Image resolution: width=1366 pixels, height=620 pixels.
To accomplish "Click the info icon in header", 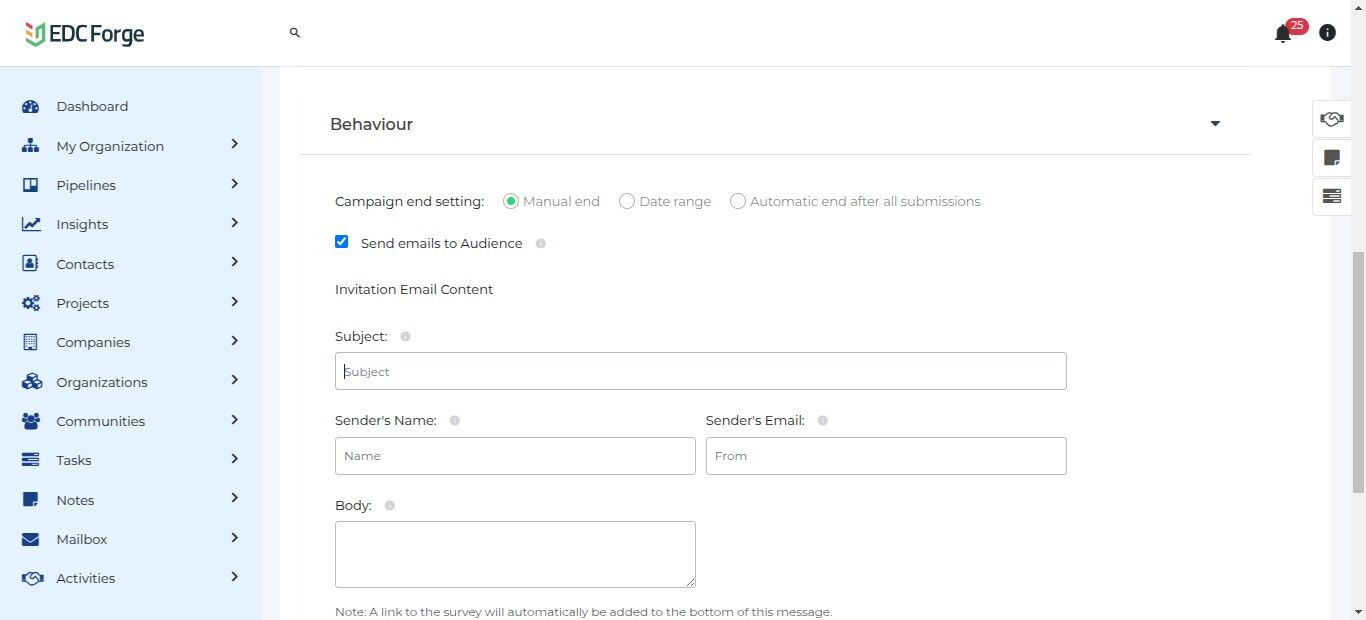I will tap(1327, 33).
